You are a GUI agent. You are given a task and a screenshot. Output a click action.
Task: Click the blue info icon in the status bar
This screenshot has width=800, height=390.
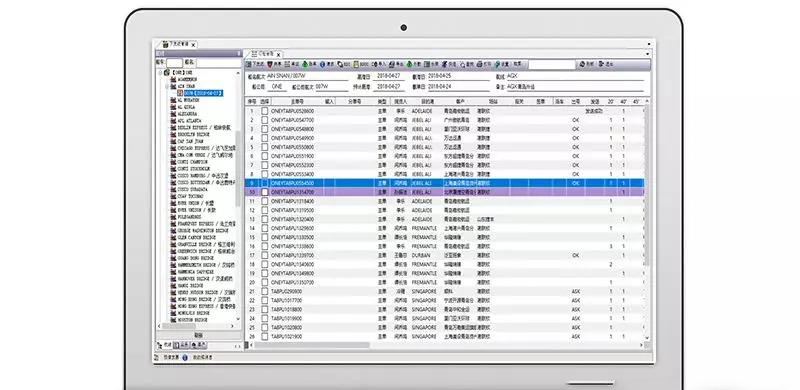185,358
